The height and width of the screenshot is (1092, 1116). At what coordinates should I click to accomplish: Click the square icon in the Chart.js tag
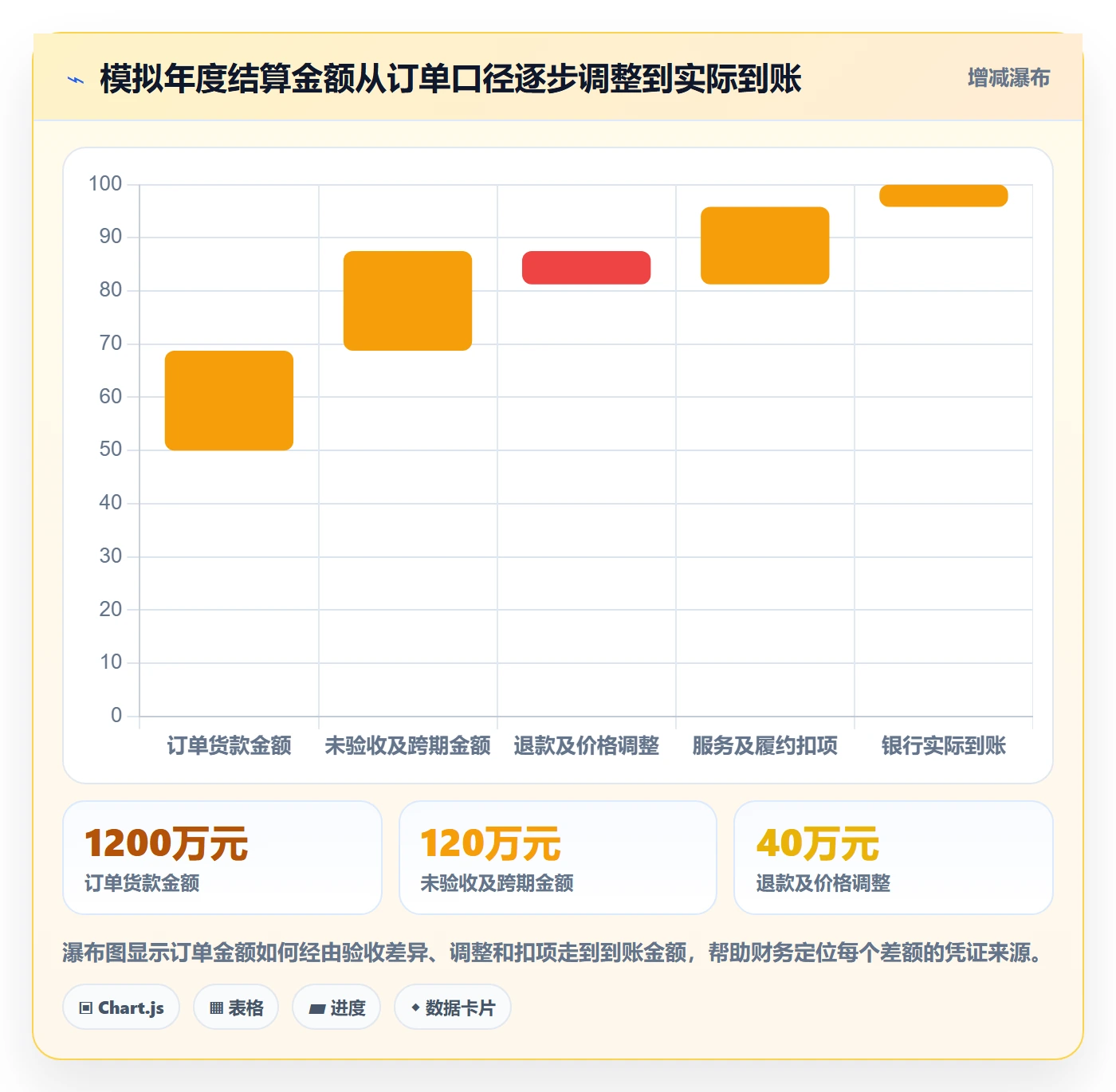click(86, 1008)
